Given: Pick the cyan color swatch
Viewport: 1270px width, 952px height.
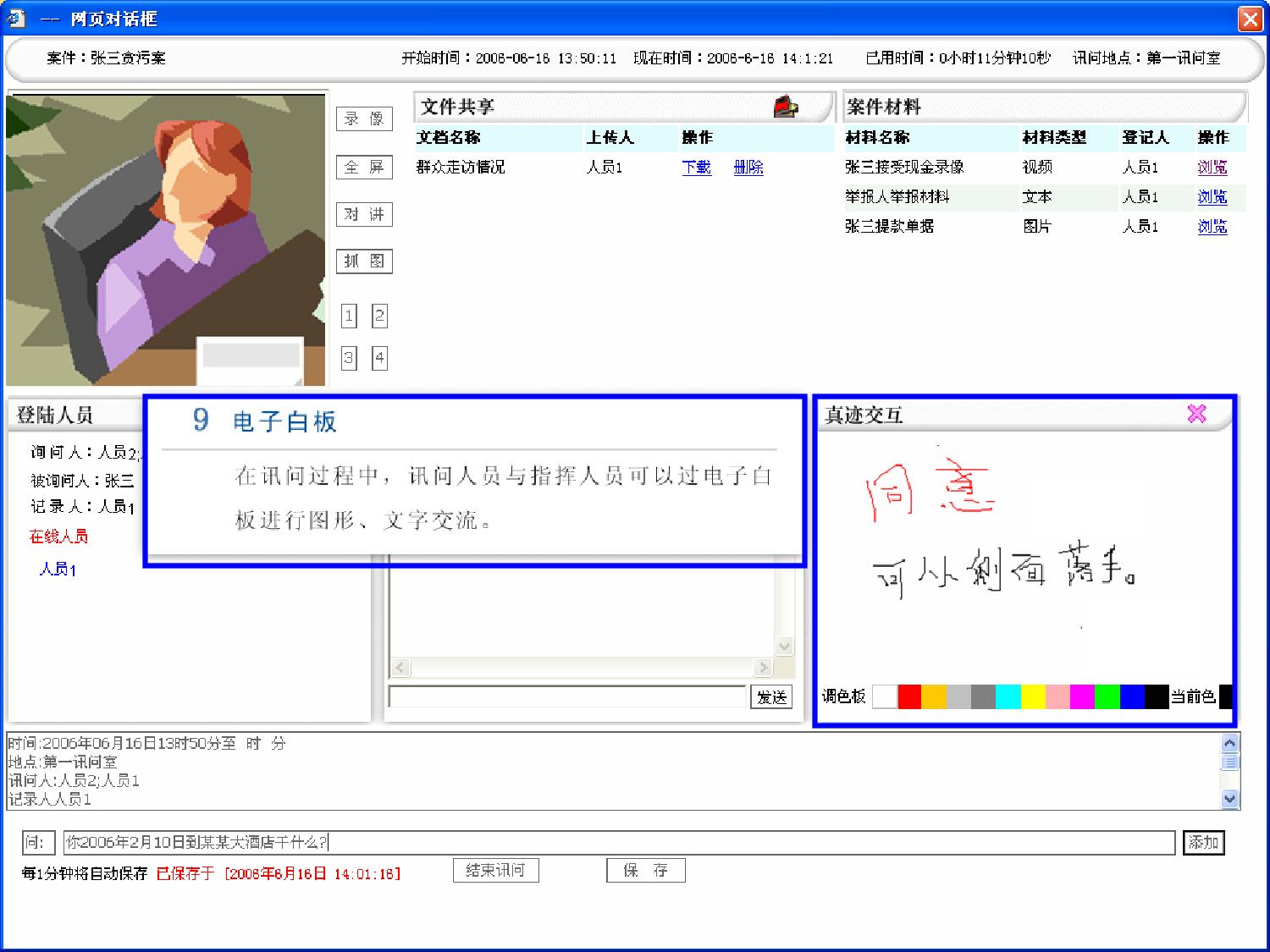Looking at the screenshot, I should point(1008,696).
